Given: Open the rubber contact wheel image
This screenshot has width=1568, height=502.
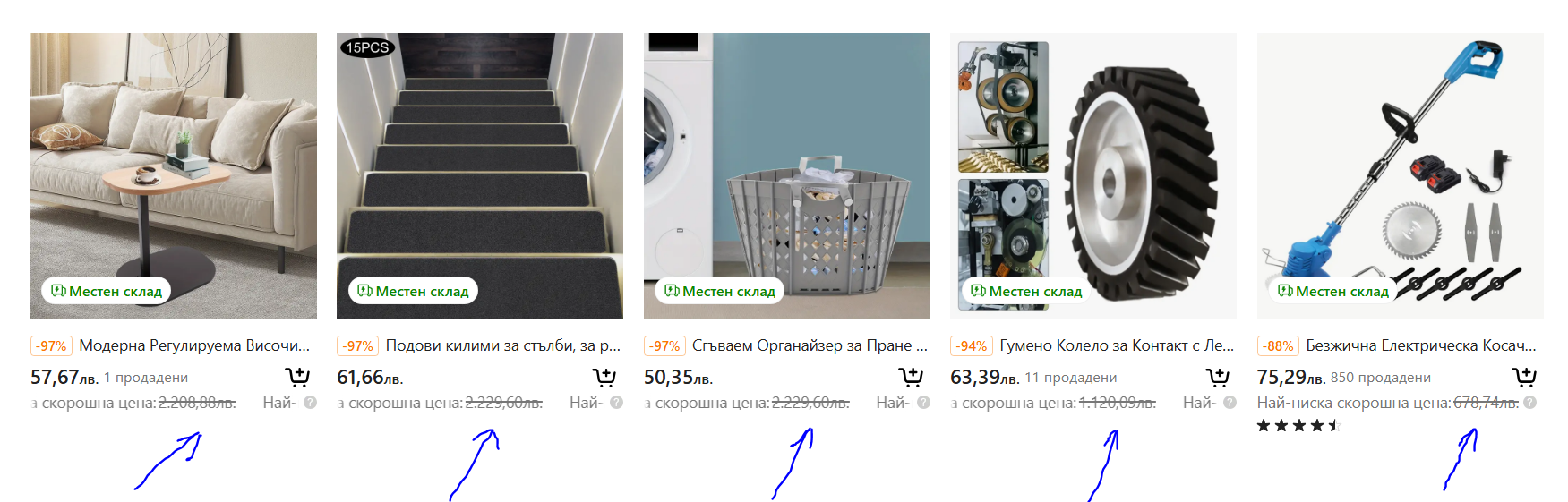Looking at the screenshot, I should [x=1093, y=176].
